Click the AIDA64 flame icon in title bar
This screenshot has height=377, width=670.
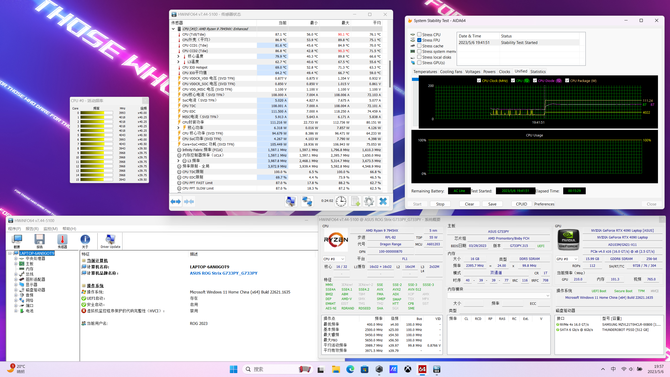tap(410, 21)
